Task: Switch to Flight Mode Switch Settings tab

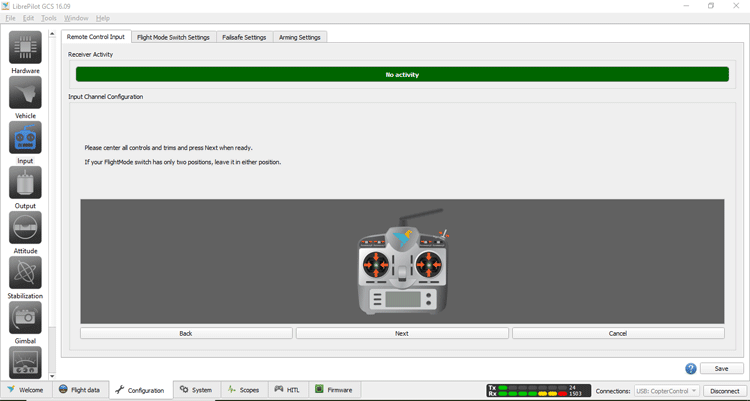Action: pos(173,37)
